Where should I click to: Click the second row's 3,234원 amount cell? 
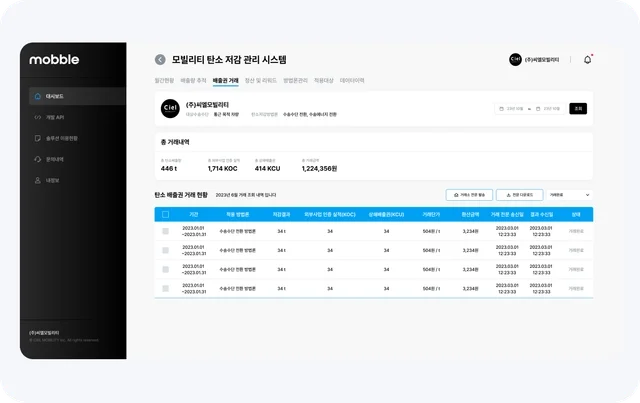pyautogui.click(x=470, y=250)
